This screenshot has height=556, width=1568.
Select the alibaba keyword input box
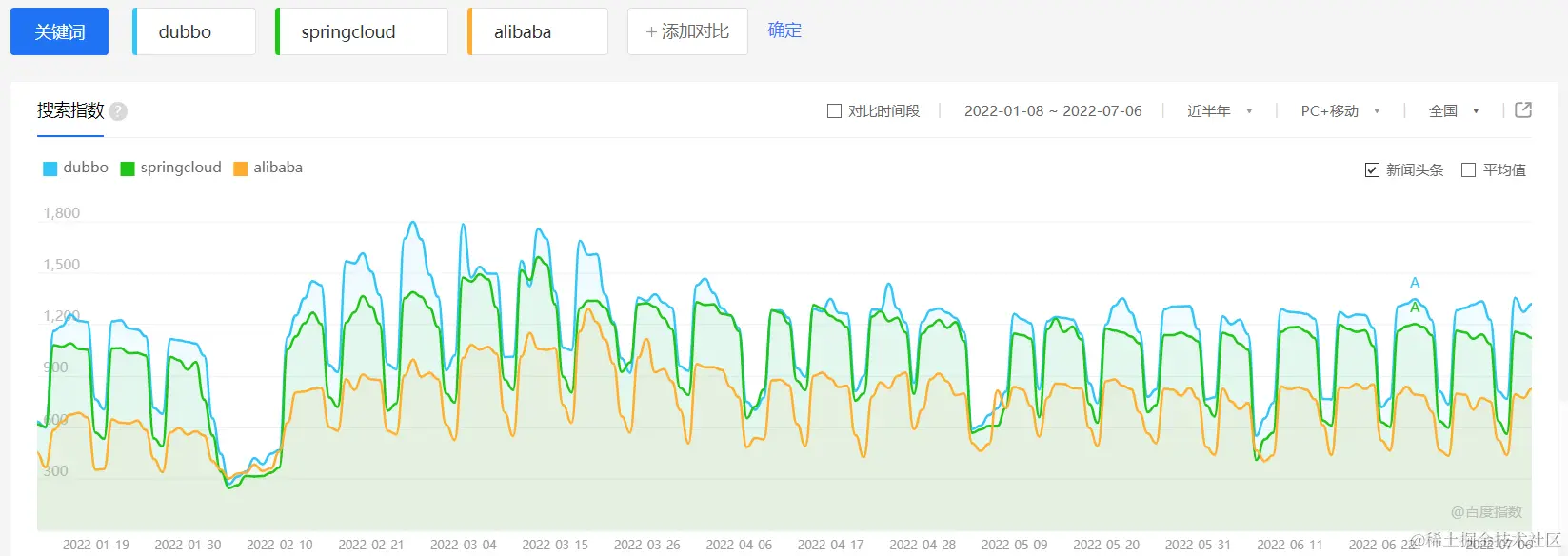[x=538, y=31]
